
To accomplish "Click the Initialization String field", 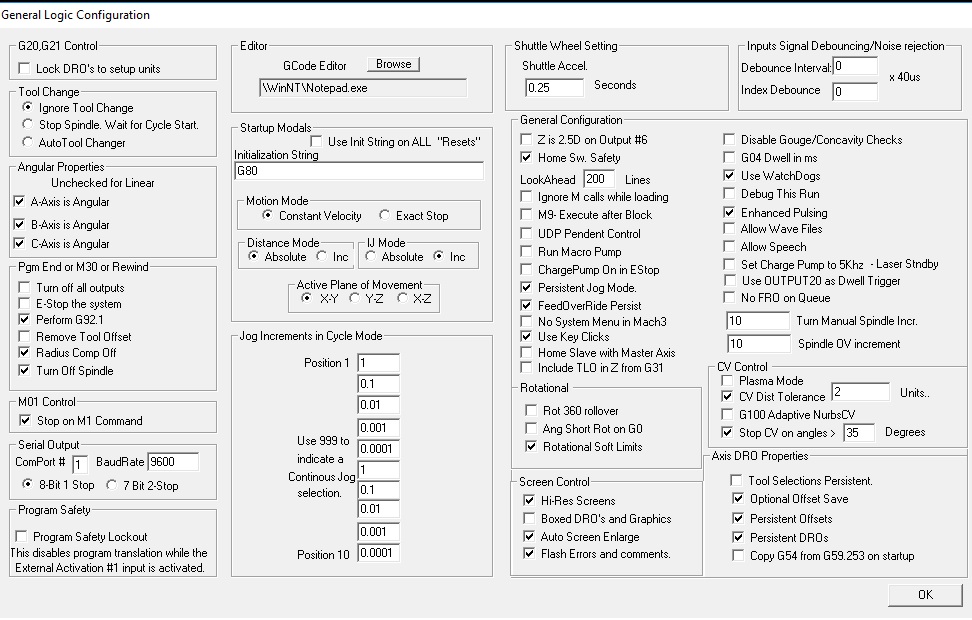I will (x=359, y=171).
